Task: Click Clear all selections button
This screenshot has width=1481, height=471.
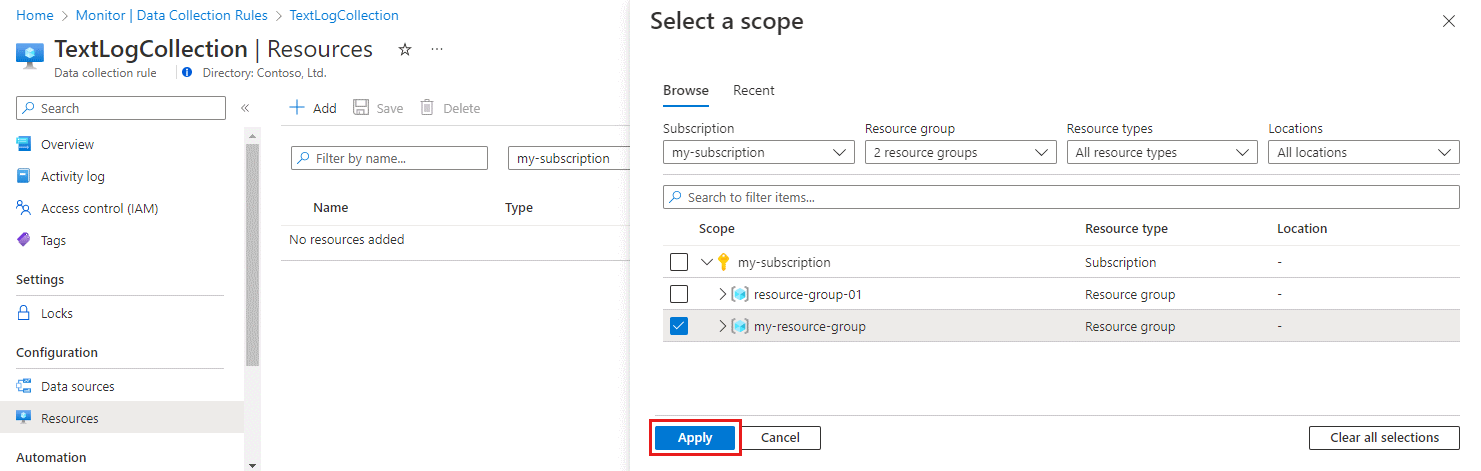Action: click(1384, 437)
